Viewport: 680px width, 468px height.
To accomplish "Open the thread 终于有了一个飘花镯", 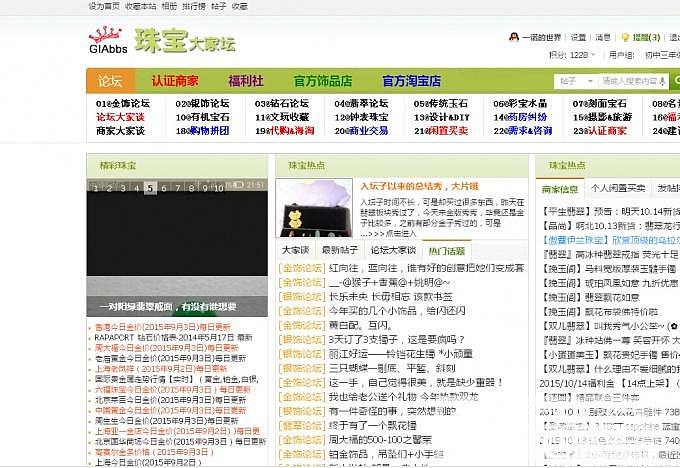I will point(373,425).
